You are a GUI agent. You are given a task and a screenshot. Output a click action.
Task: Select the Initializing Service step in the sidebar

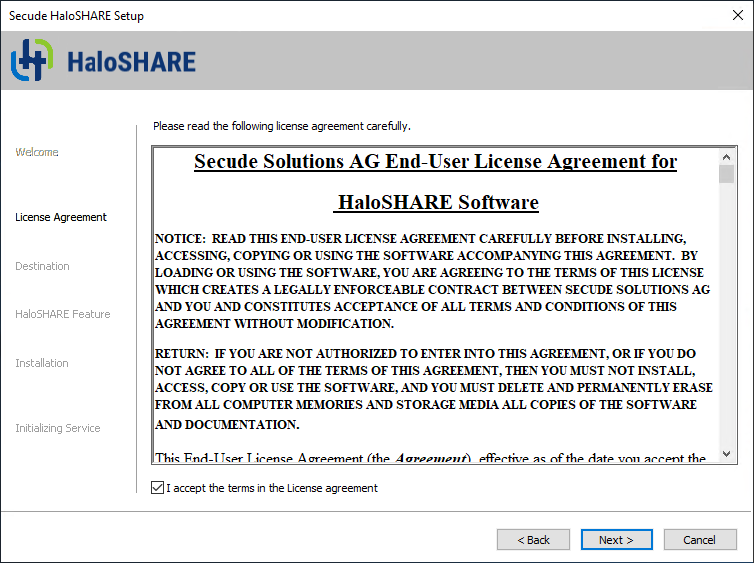click(58, 428)
